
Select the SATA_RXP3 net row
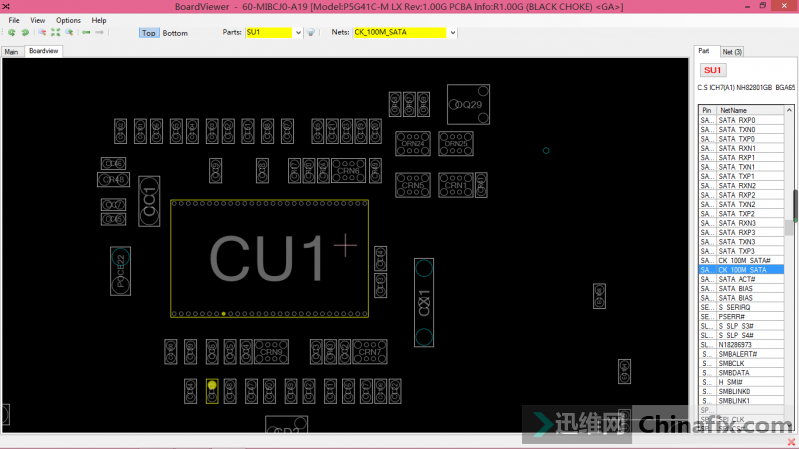(x=741, y=232)
